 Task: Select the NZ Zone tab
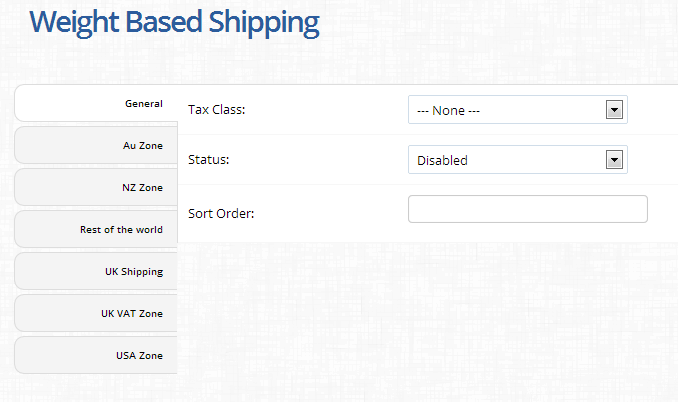(96, 187)
